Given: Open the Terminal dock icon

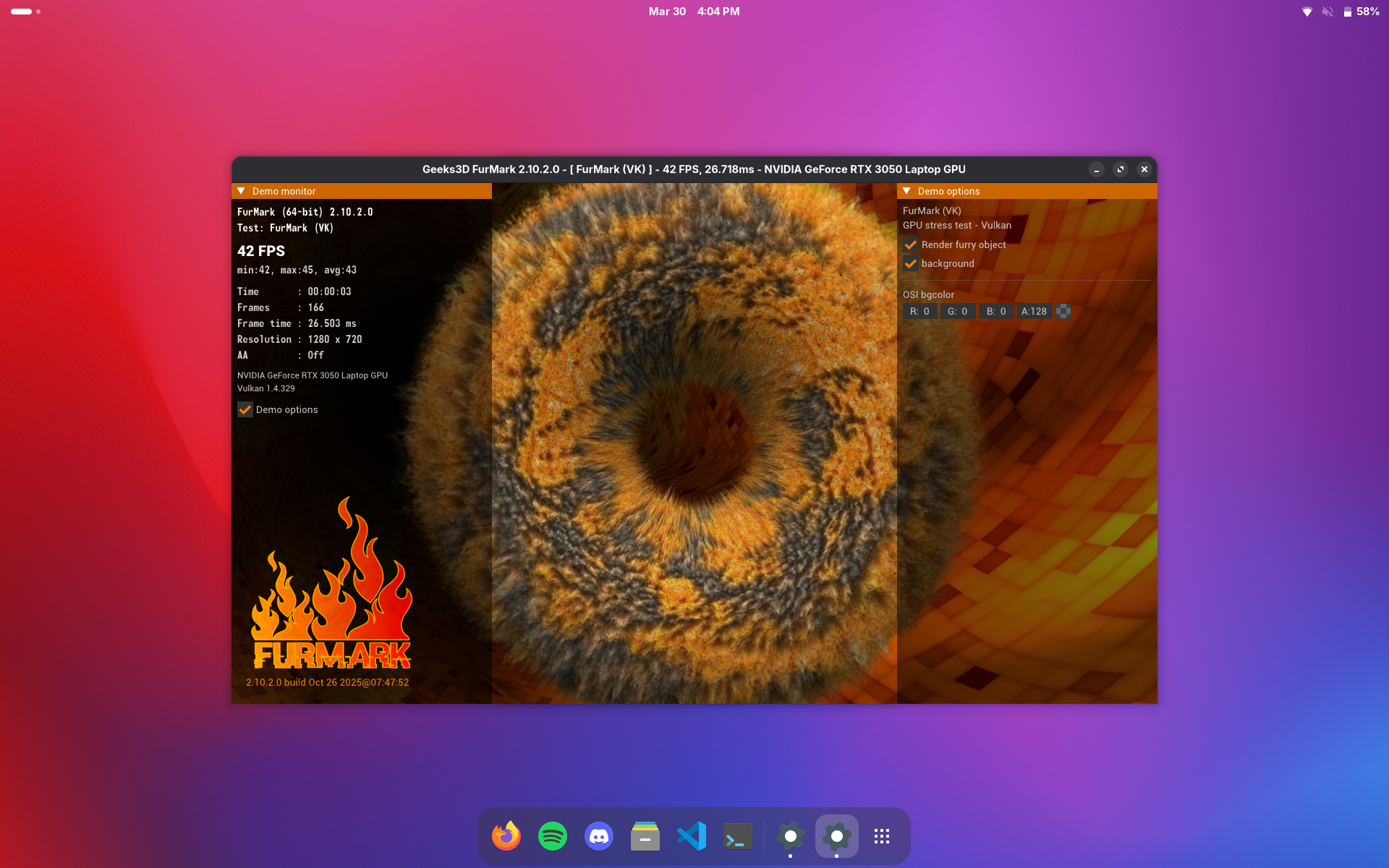Looking at the screenshot, I should coord(738,836).
